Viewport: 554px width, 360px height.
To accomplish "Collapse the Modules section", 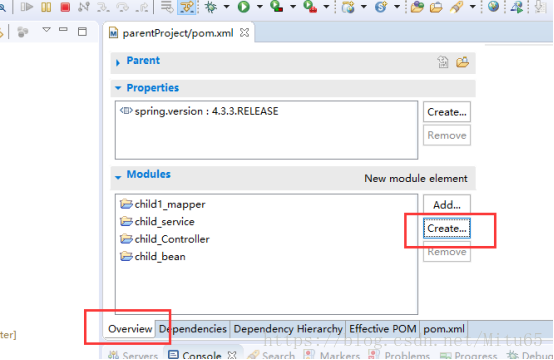I will click(118, 177).
